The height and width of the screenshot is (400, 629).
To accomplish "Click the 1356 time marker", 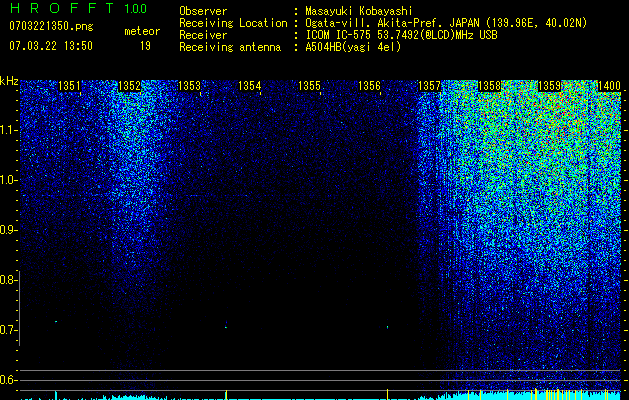I will click(369, 86).
